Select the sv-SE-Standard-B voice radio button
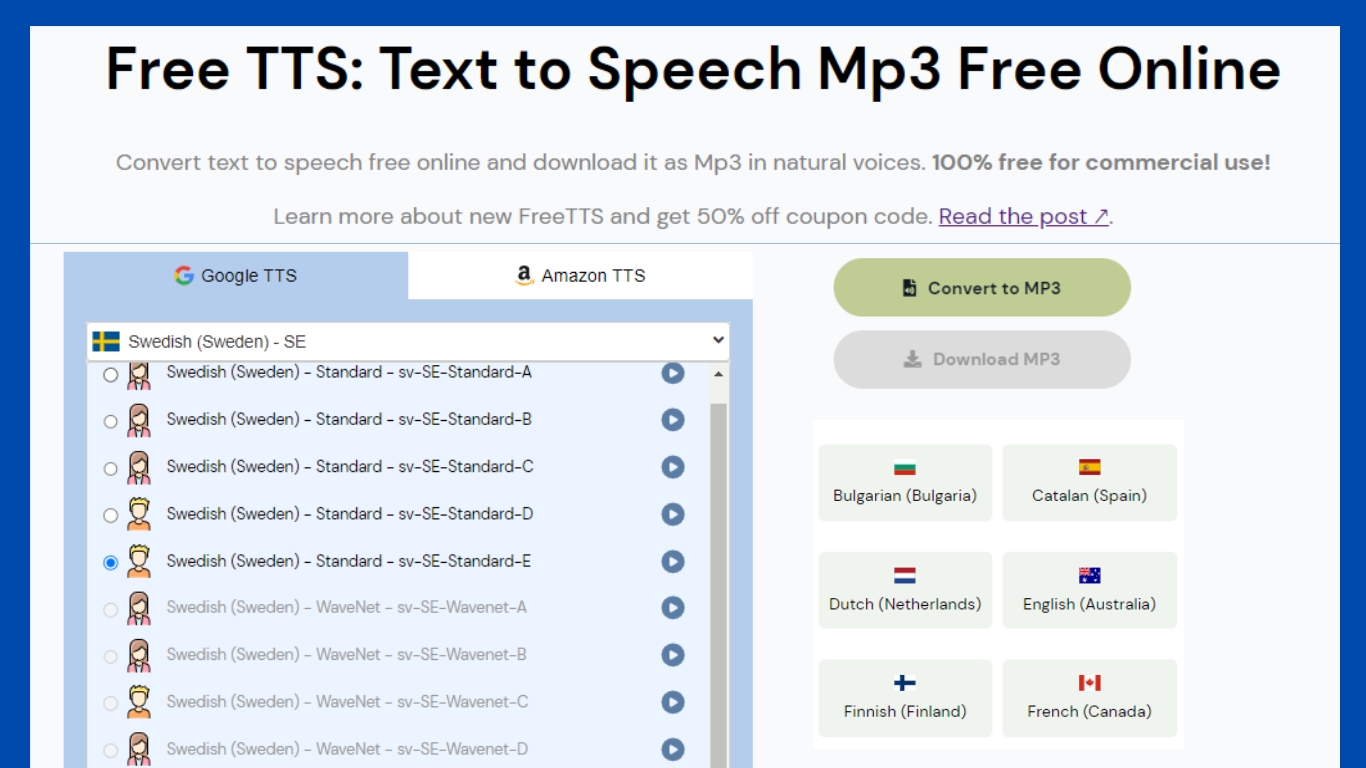1366x768 pixels. click(111, 421)
